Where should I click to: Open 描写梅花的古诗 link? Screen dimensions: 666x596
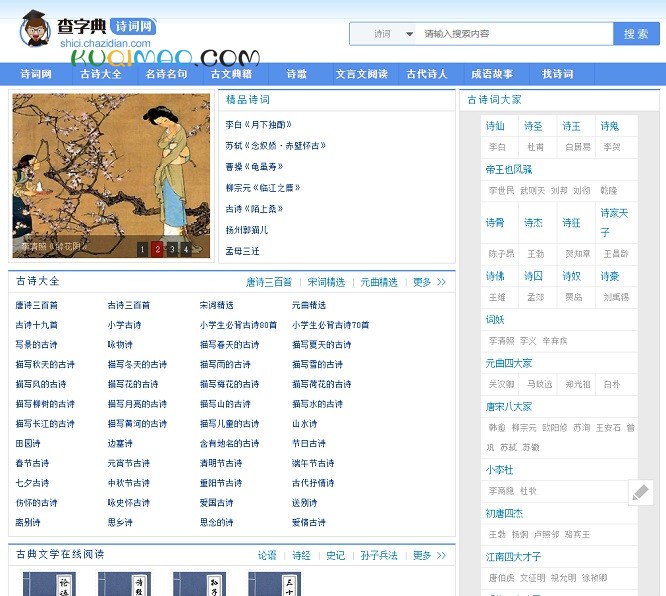coord(229,384)
